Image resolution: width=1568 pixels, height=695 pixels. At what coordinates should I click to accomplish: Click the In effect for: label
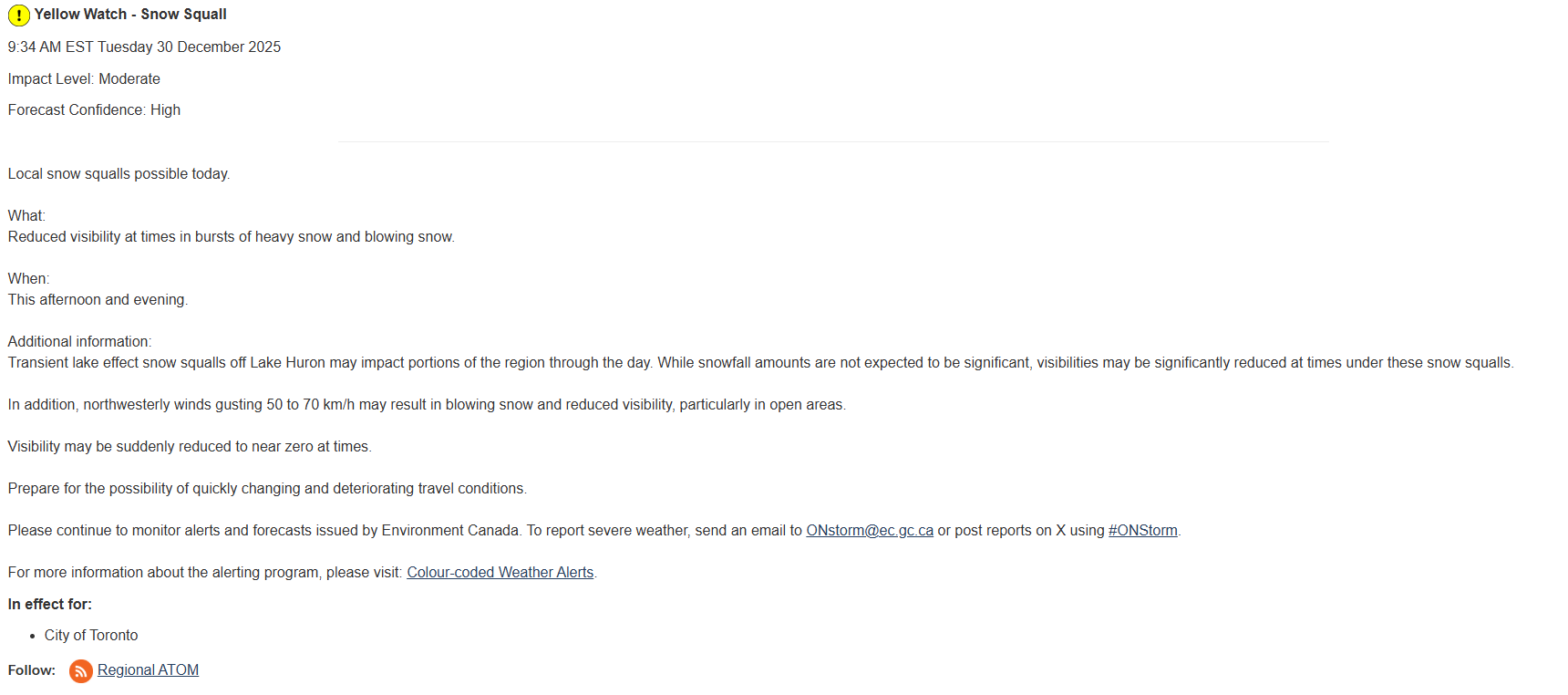click(50, 605)
